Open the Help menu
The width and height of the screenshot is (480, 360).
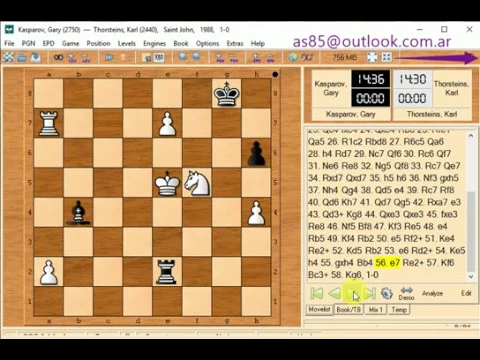click(258, 43)
